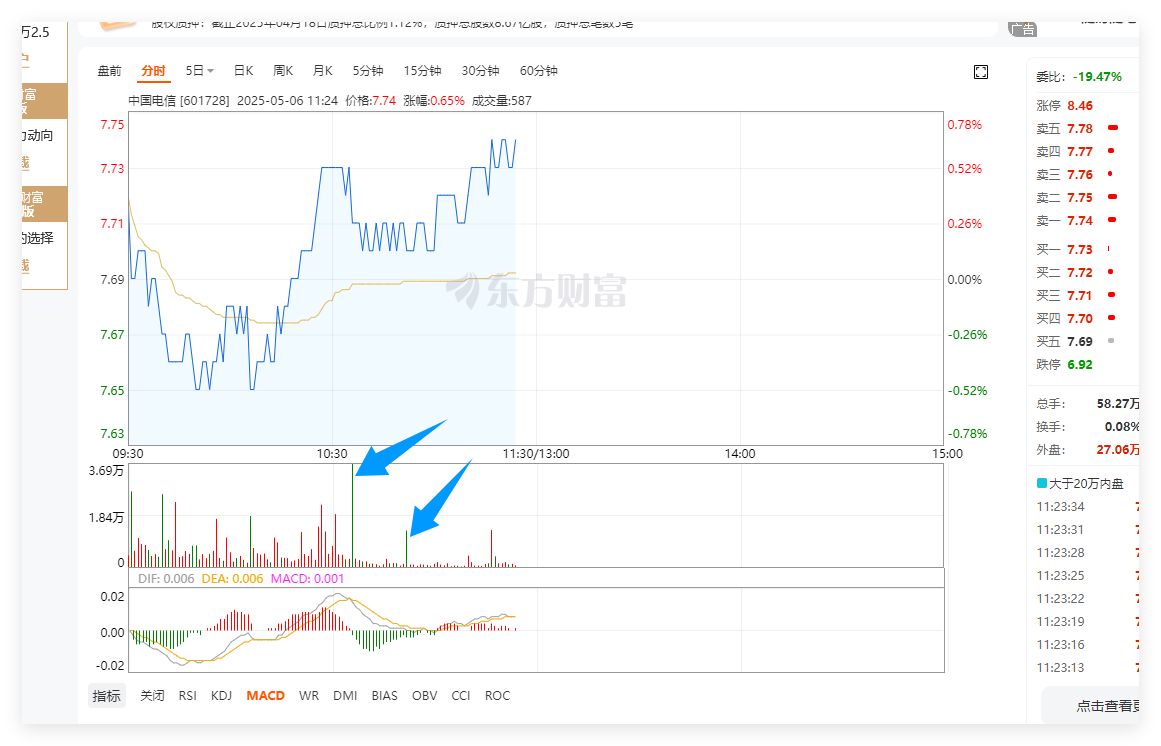Screen dimensions: 1161x746
Task: Select the MACD indicator
Action: [x=266, y=696]
